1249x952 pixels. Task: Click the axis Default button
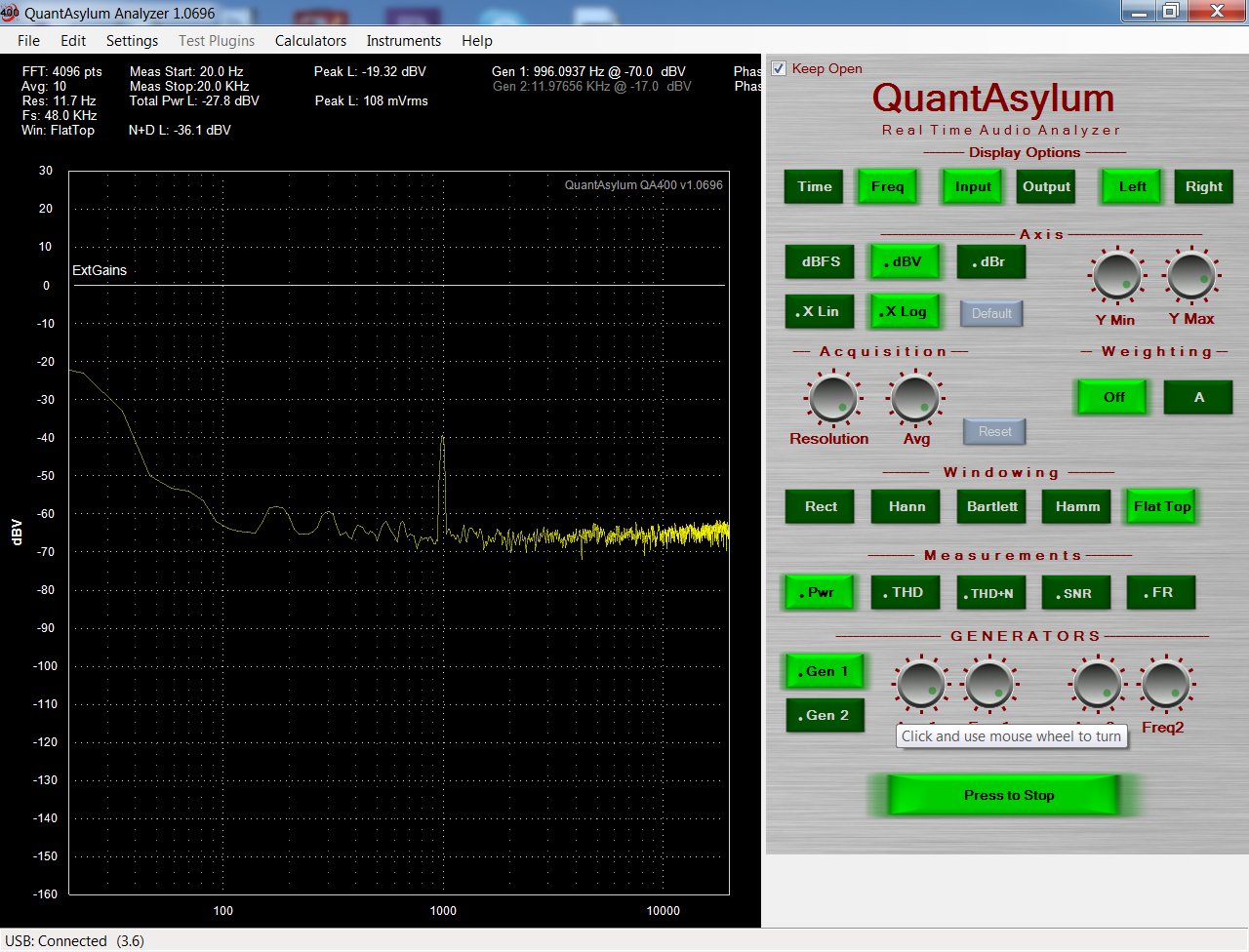[991, 313]
